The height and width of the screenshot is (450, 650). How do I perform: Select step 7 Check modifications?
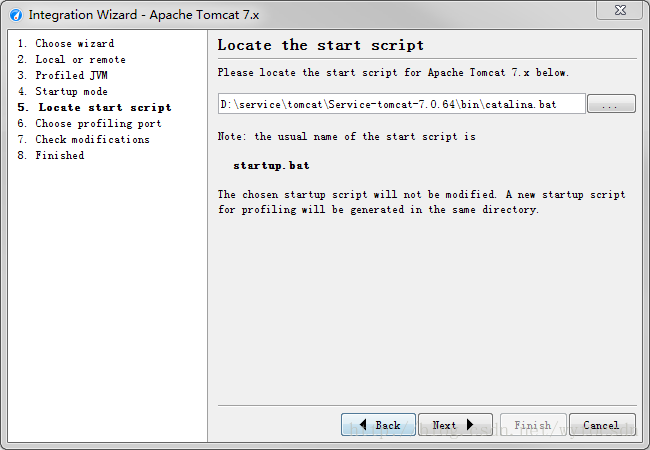click(x=83, y=140)
